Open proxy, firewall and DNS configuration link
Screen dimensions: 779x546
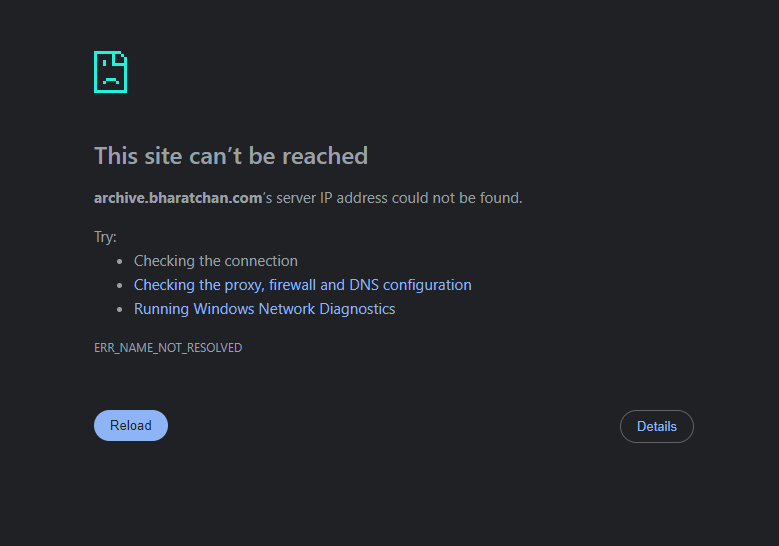click(x=303, y=285)
